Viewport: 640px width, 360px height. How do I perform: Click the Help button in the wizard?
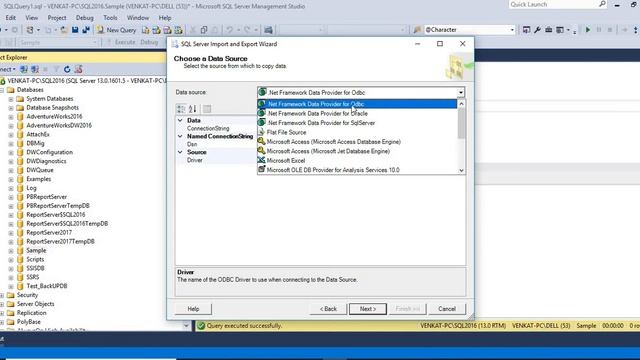(x=193, y=309)
